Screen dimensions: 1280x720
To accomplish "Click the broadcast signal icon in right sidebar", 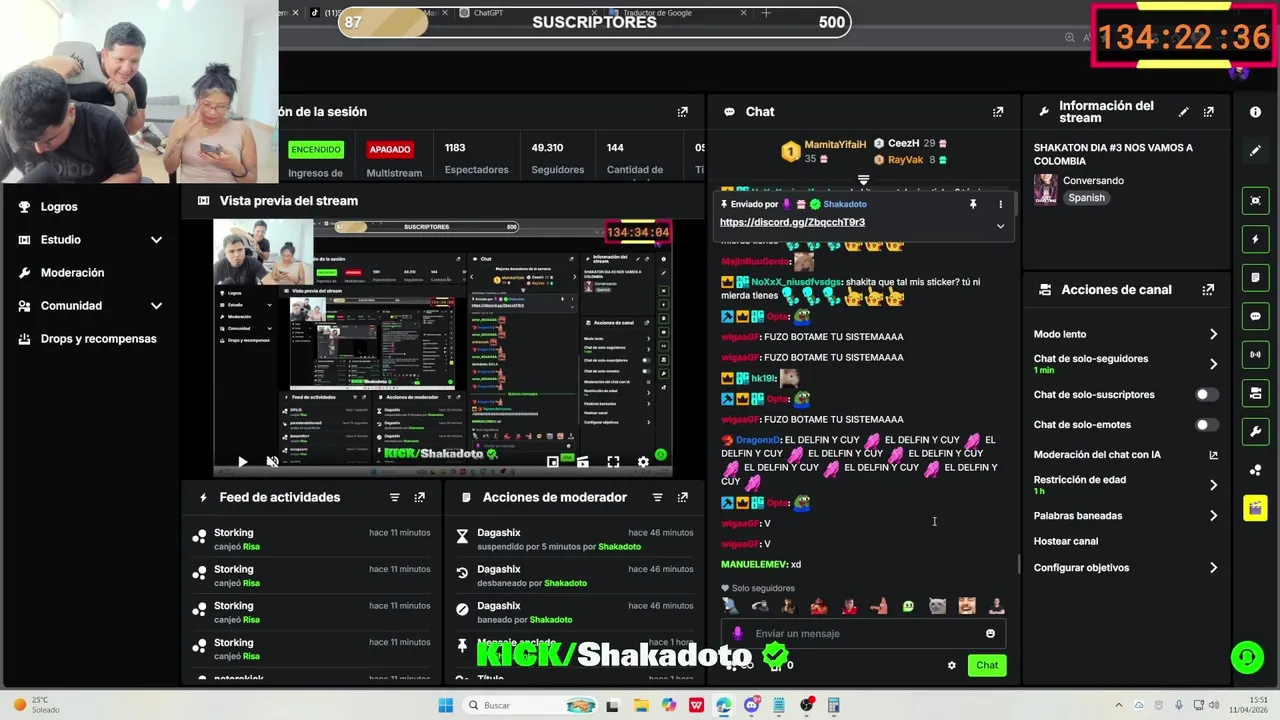I will point(1255,354).
